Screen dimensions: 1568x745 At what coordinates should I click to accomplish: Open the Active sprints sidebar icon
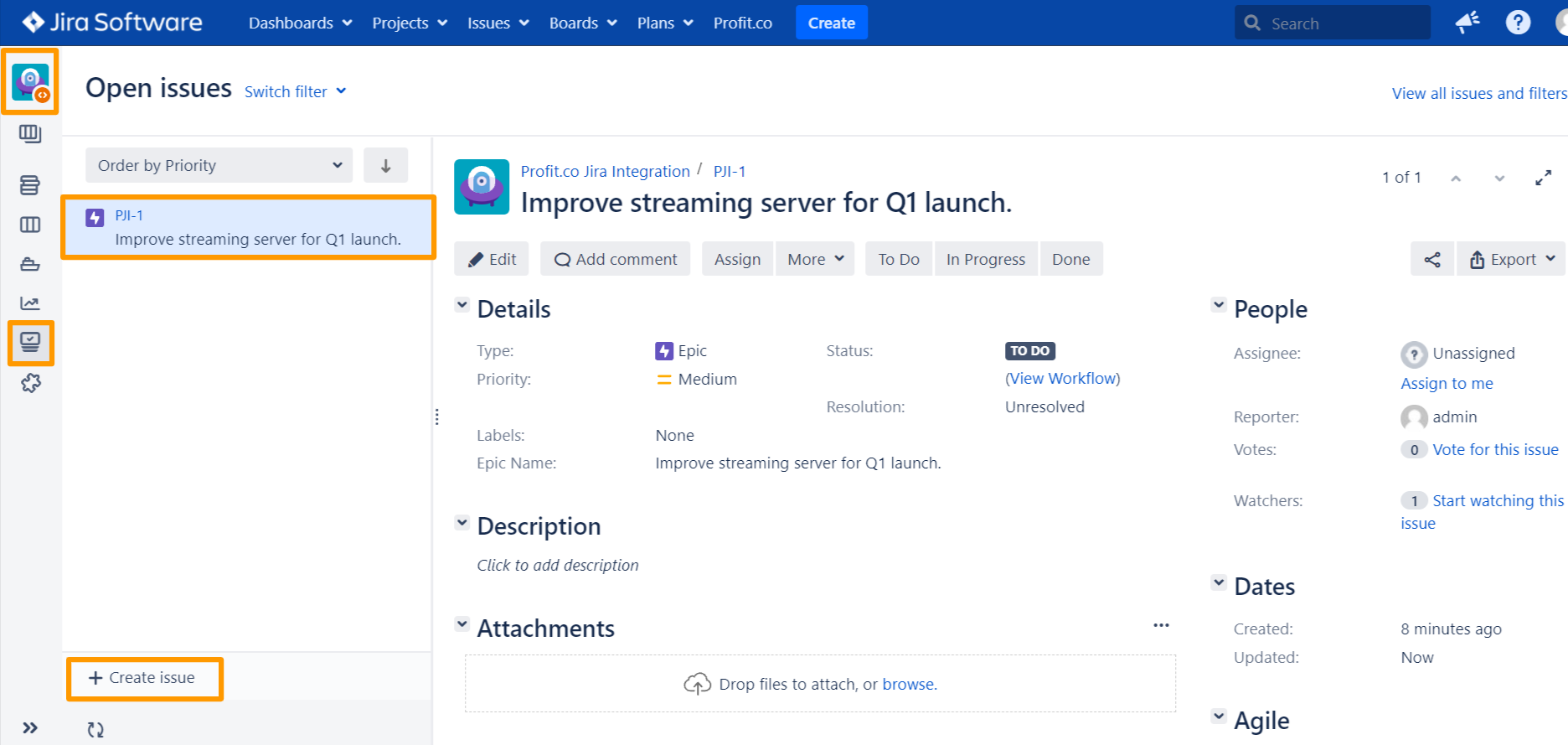point(30,225)
